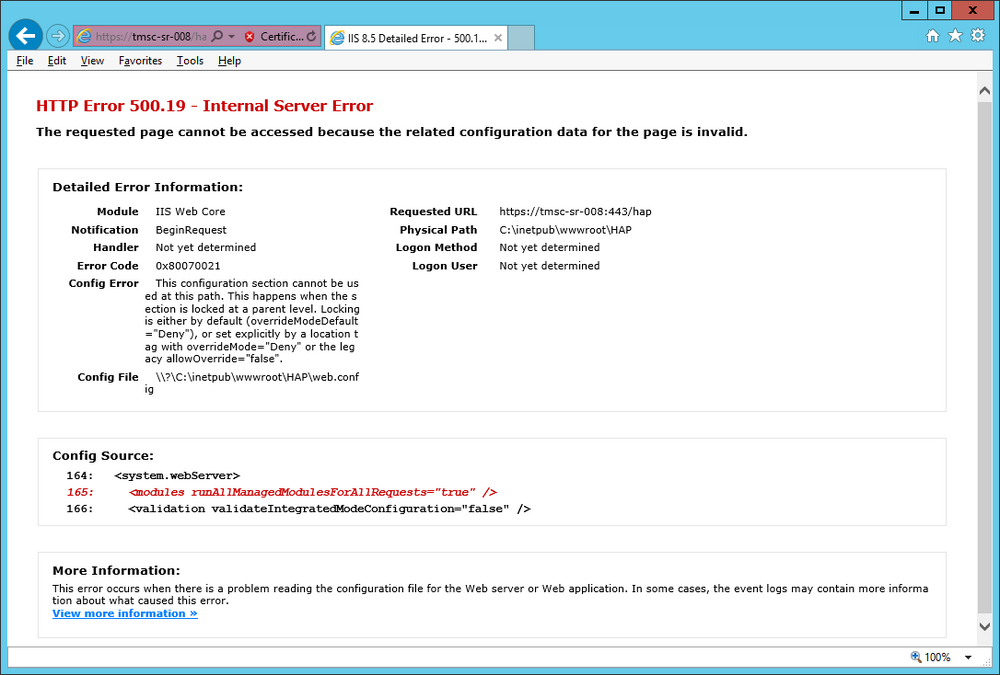Click the BeginRequest notification value

click(x=191, y=230)
